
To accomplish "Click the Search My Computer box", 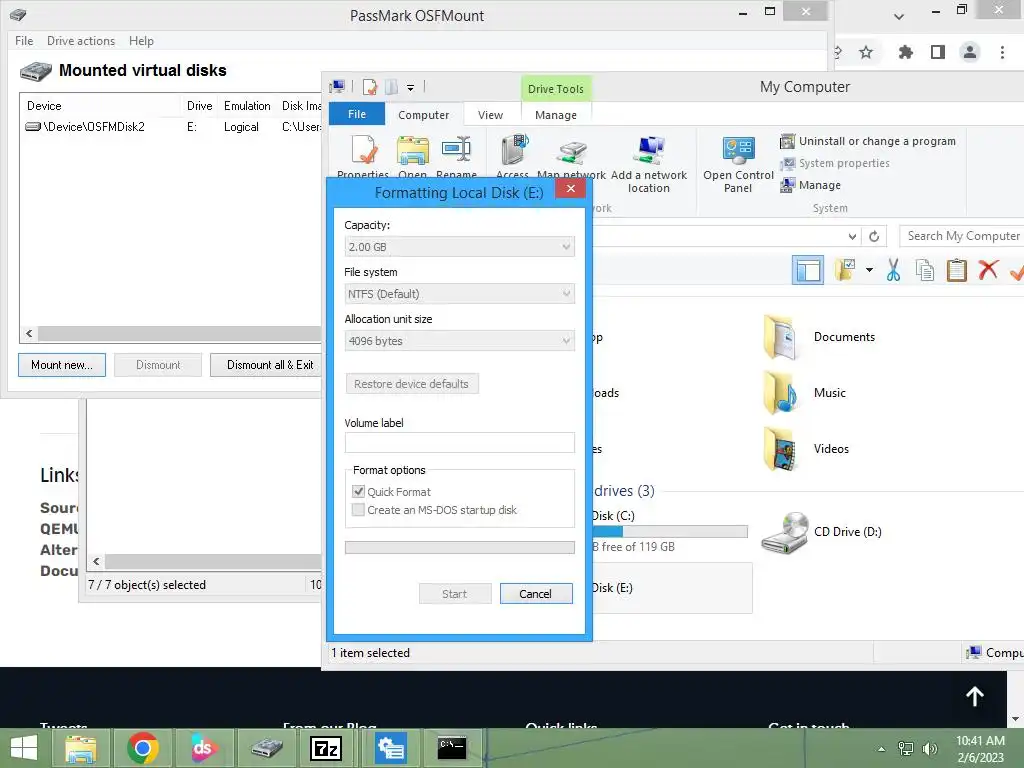I will [x=961, y=236].
